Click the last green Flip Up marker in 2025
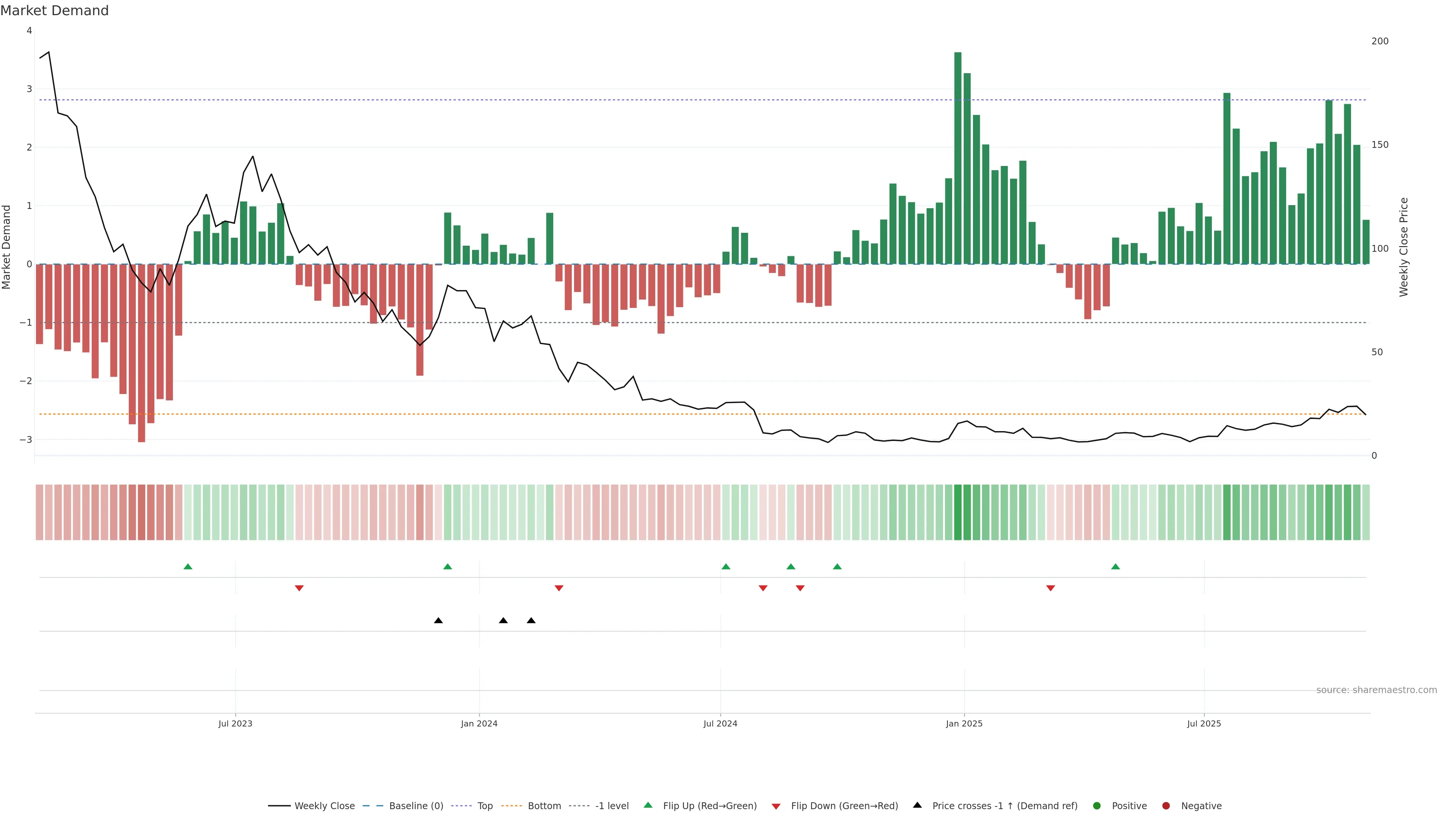Image resolution: width=1456 pixels, height=819 pixels. (1115, 567)
